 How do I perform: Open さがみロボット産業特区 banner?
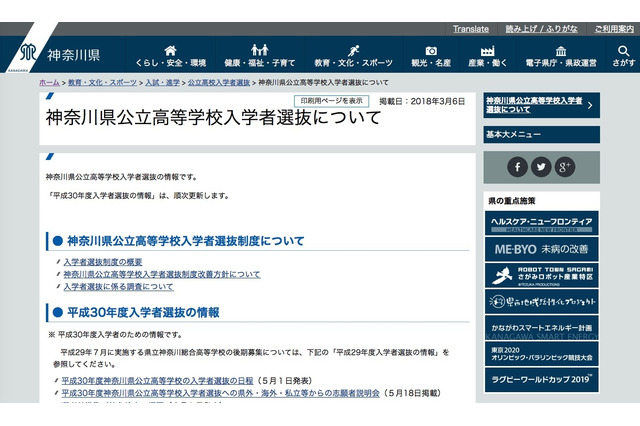[x=541, y=275]
